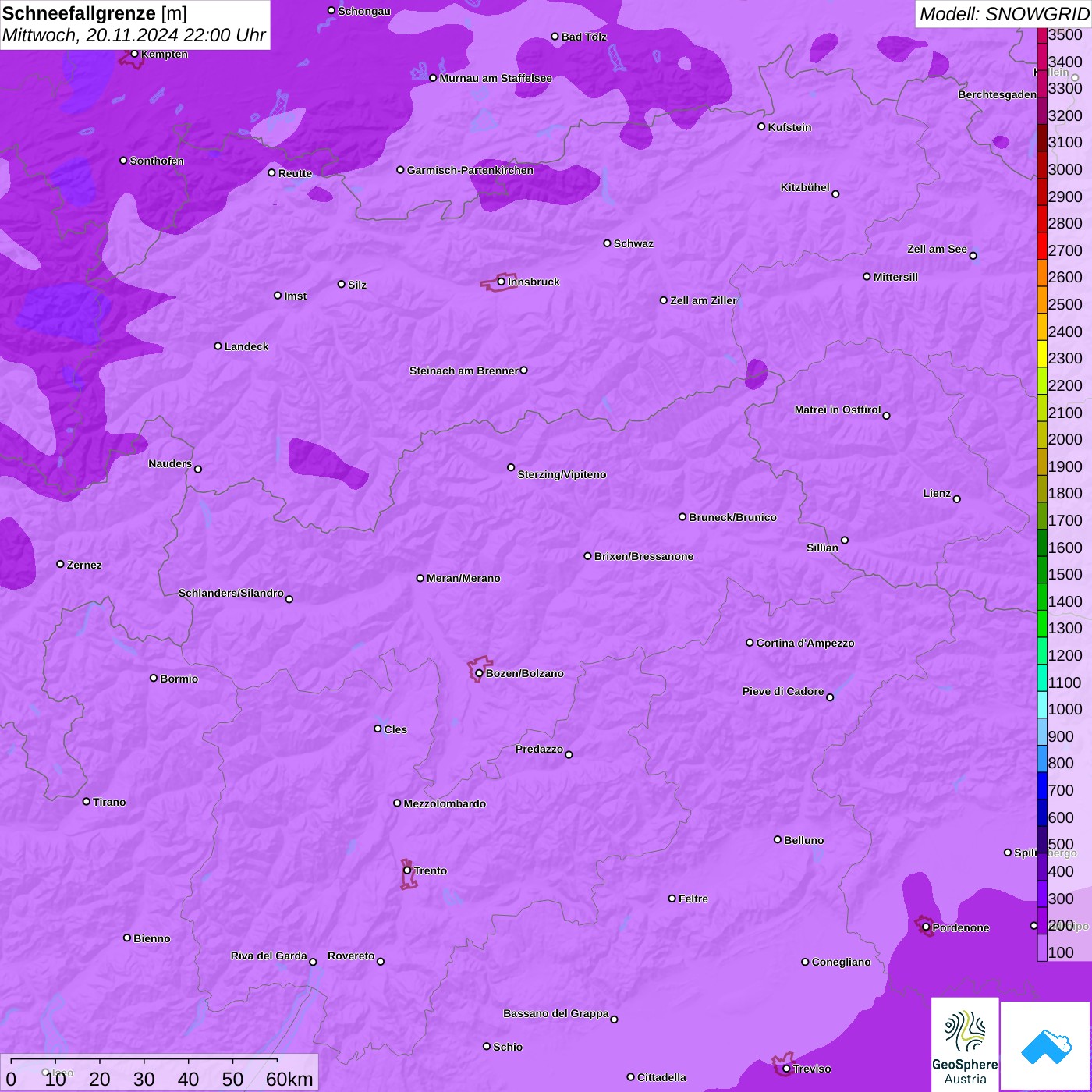The height and width of the screenshot is (1092, 1092).
Task: Click the Steinach am Brenner label
Action: [x=464, y=370]
